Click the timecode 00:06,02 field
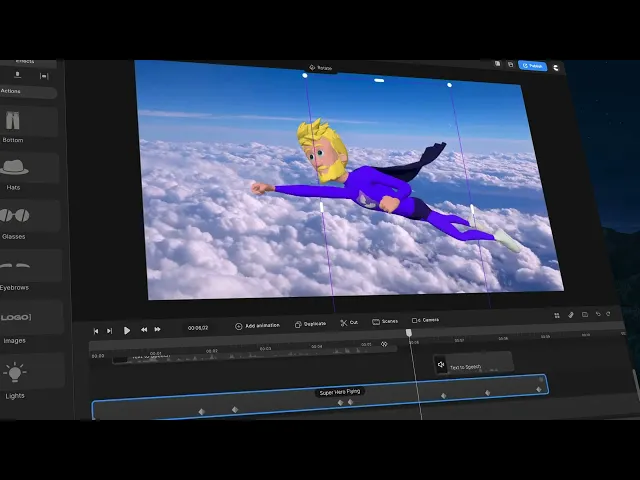640x480 pixels. click(x=198, y=328)
